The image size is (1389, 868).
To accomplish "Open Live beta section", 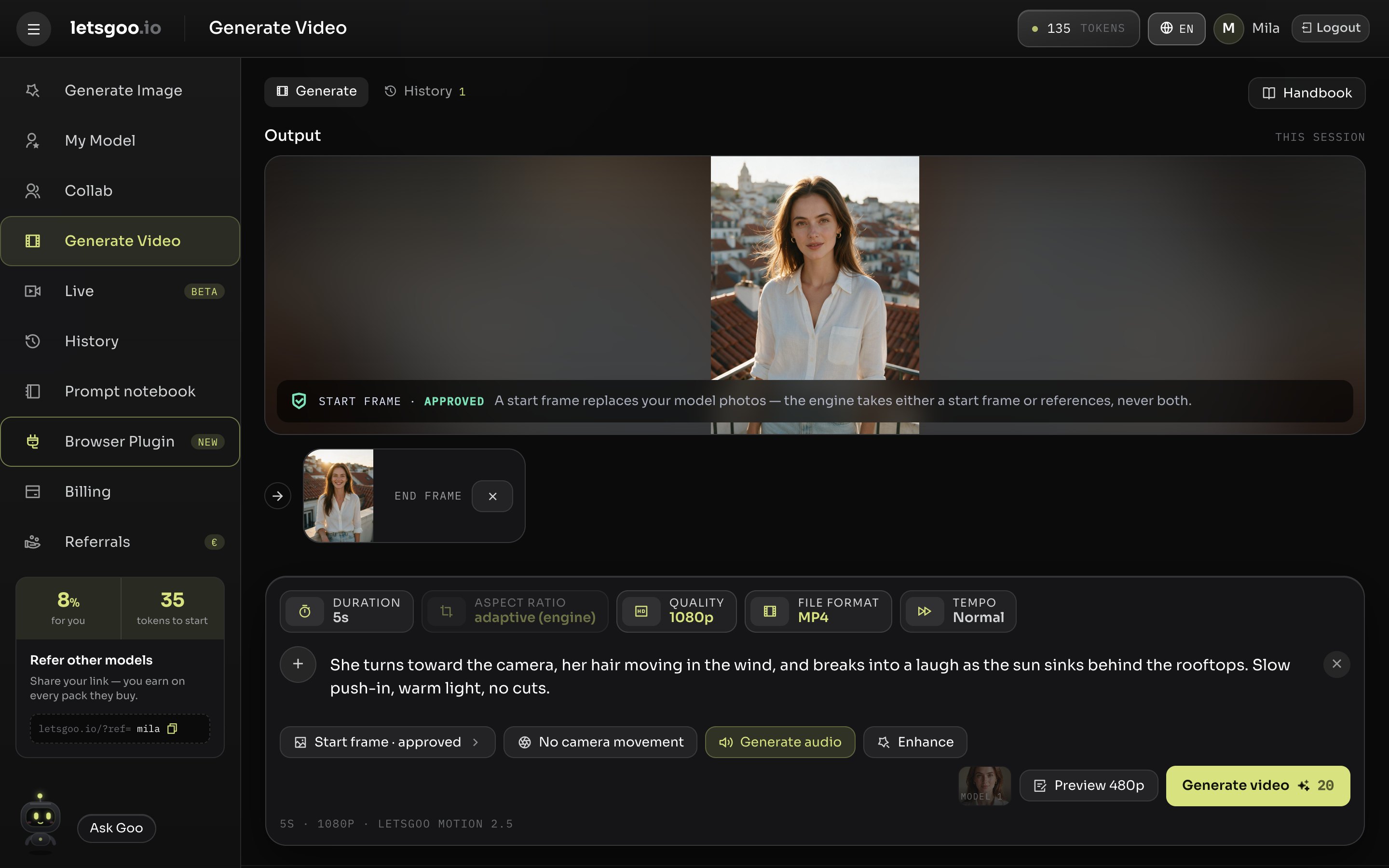I will [x=120, y=291].
